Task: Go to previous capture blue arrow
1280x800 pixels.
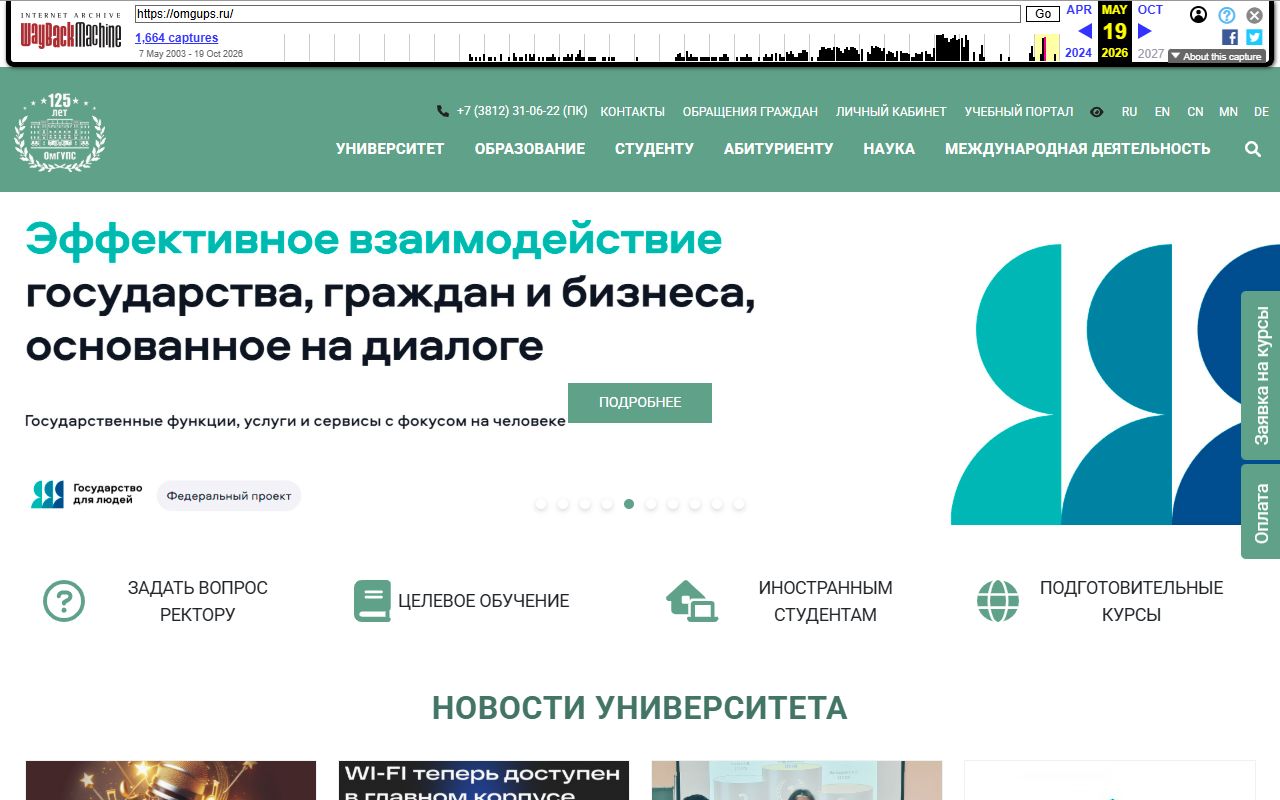Action: pyautogui.click(x=1085, y=31)
